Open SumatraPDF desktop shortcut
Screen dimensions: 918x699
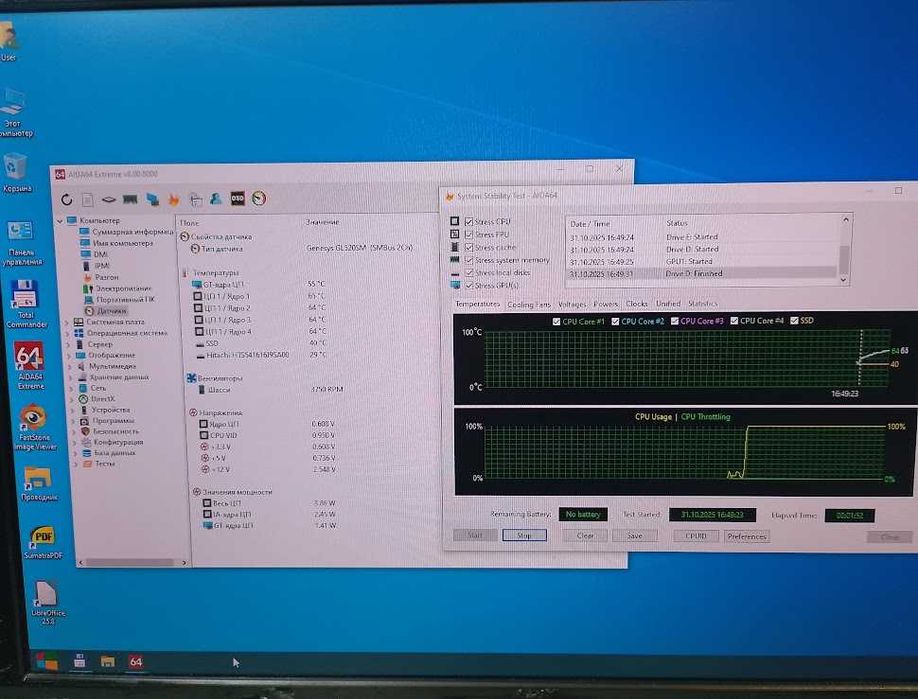click(x=42, y=543)
